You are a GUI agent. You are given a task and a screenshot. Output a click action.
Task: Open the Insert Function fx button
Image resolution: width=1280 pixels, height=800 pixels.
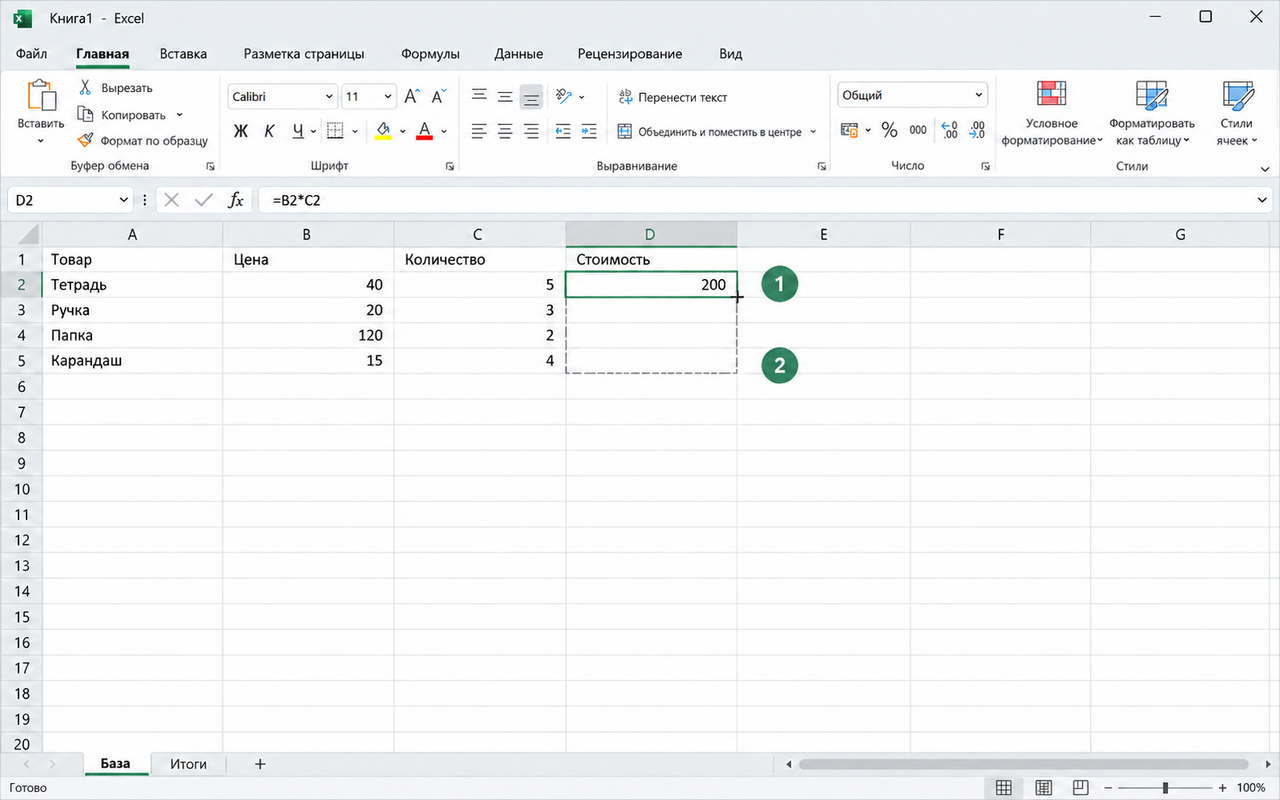236,200
